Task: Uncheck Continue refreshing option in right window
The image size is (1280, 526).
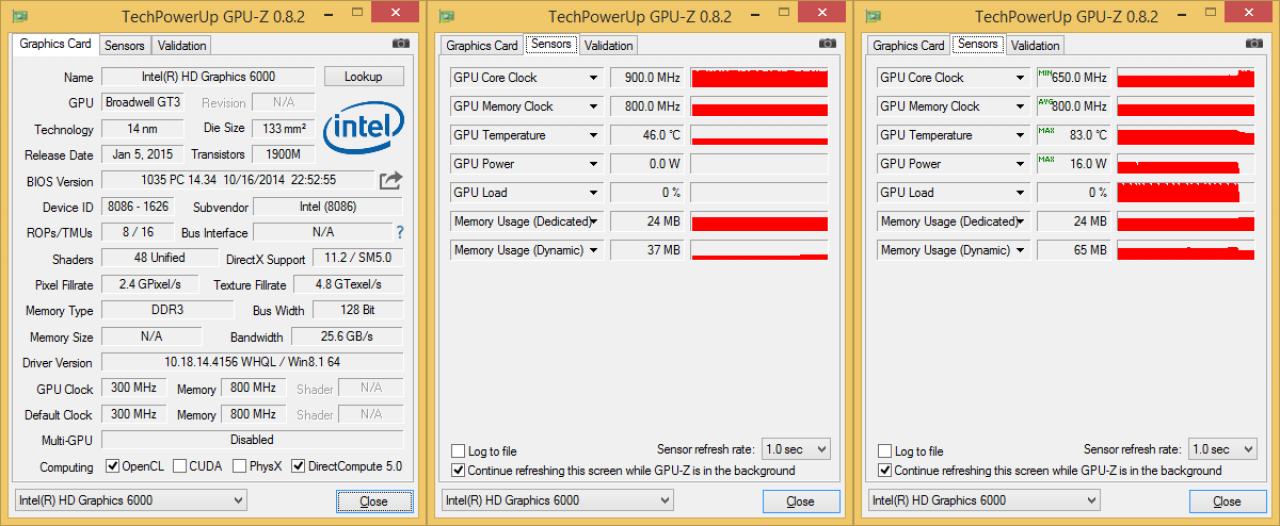Action: pos(885,470)
